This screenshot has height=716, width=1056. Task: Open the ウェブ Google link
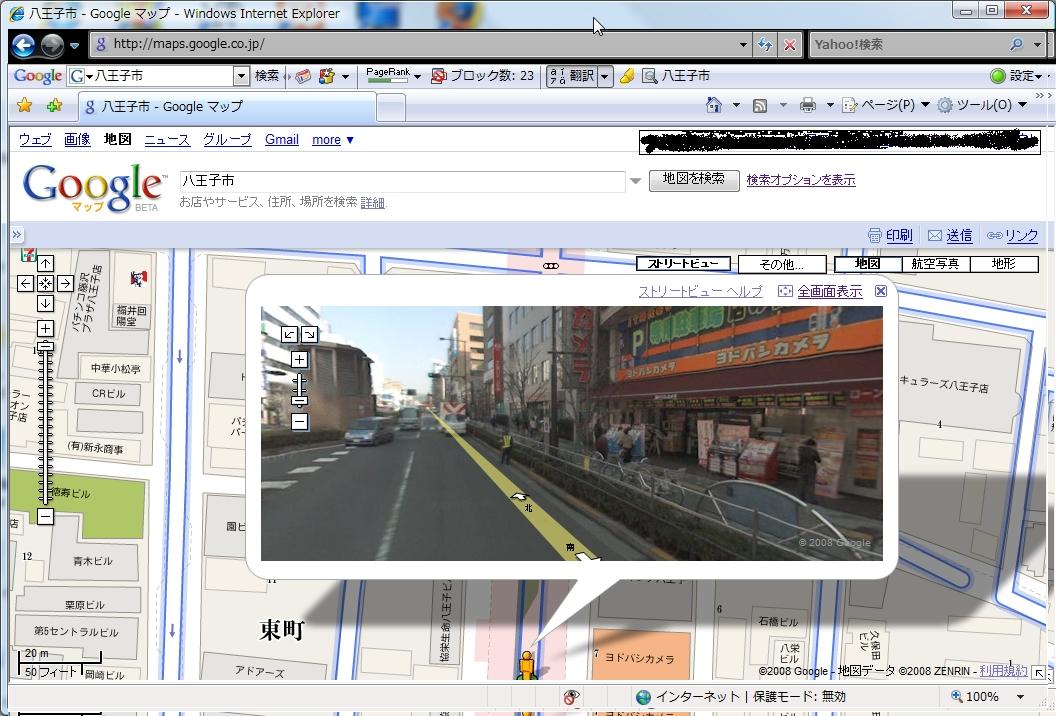(35, 139)
